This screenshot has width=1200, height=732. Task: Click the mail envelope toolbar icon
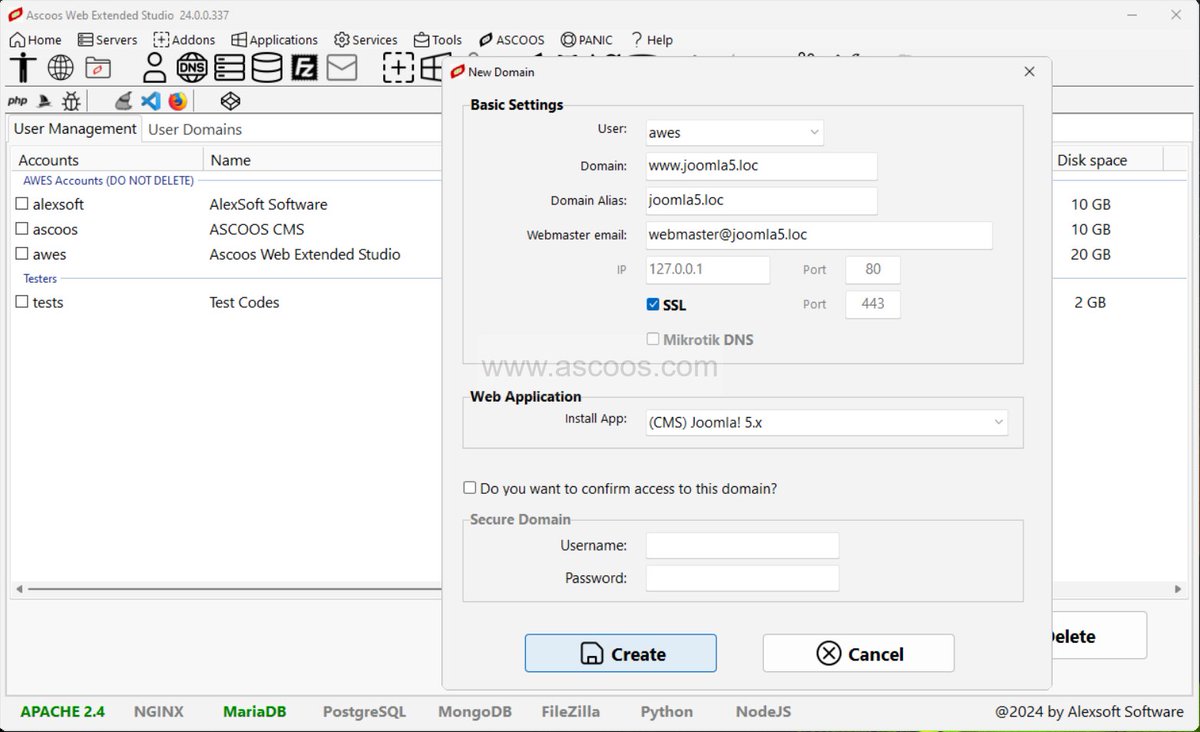point(342,68)
